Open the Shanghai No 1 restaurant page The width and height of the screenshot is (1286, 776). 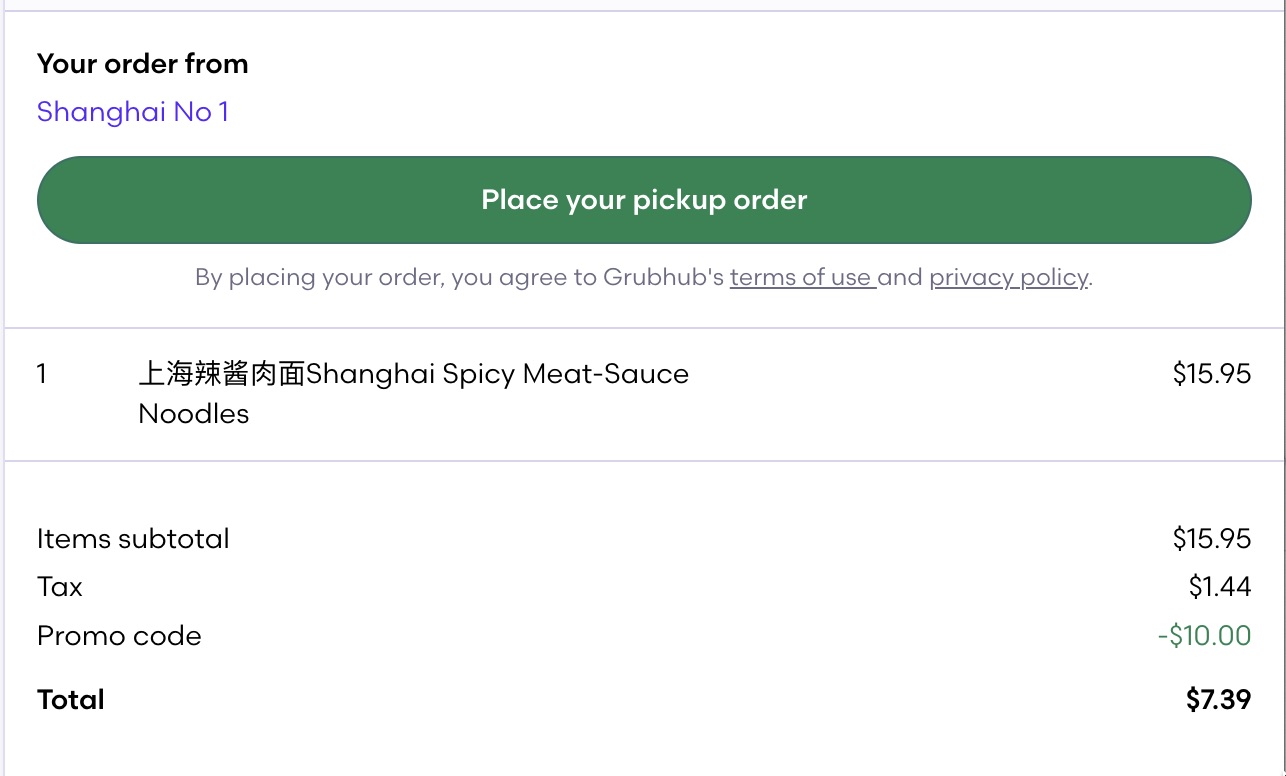tap(132, 111)
